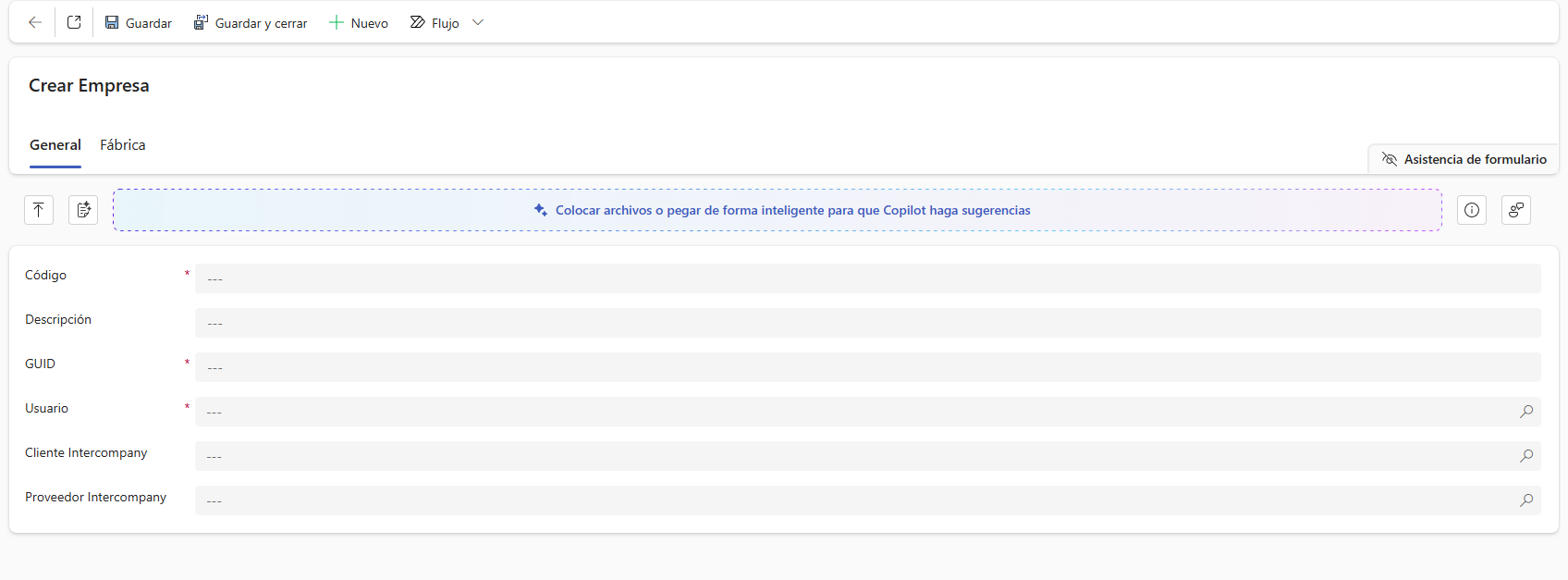The width and height of the screenshot is (1568, 580).
Task: Open form in new window icon
Action: [74, 22]
